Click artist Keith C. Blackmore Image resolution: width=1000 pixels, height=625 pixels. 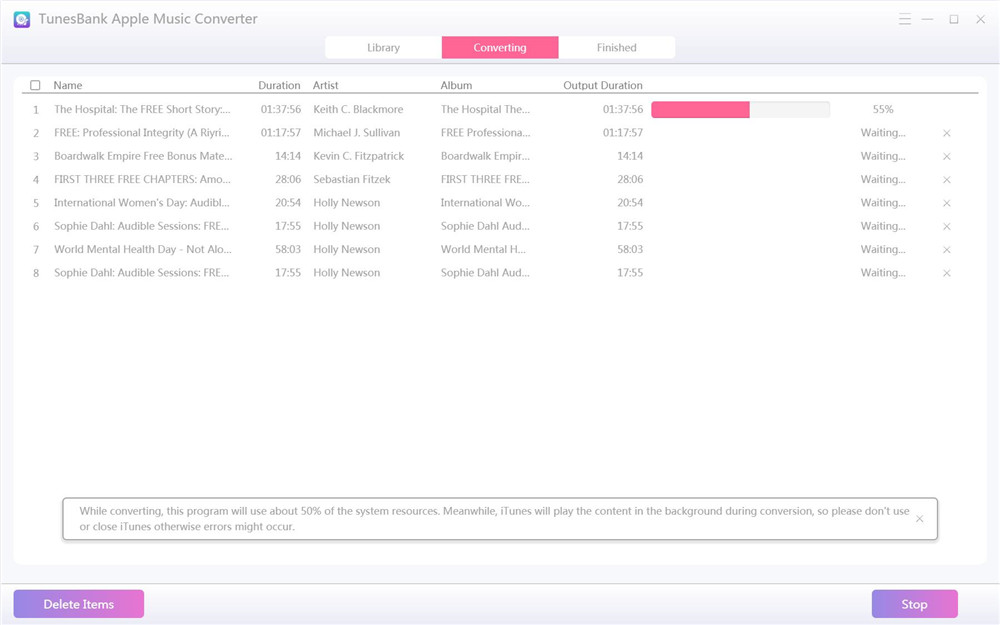point(358,109)
